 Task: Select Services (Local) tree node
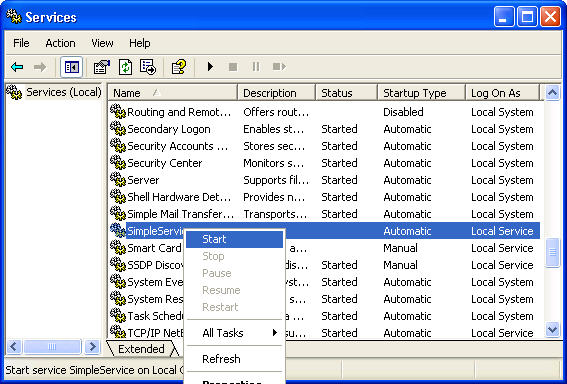tap(63, 93)
